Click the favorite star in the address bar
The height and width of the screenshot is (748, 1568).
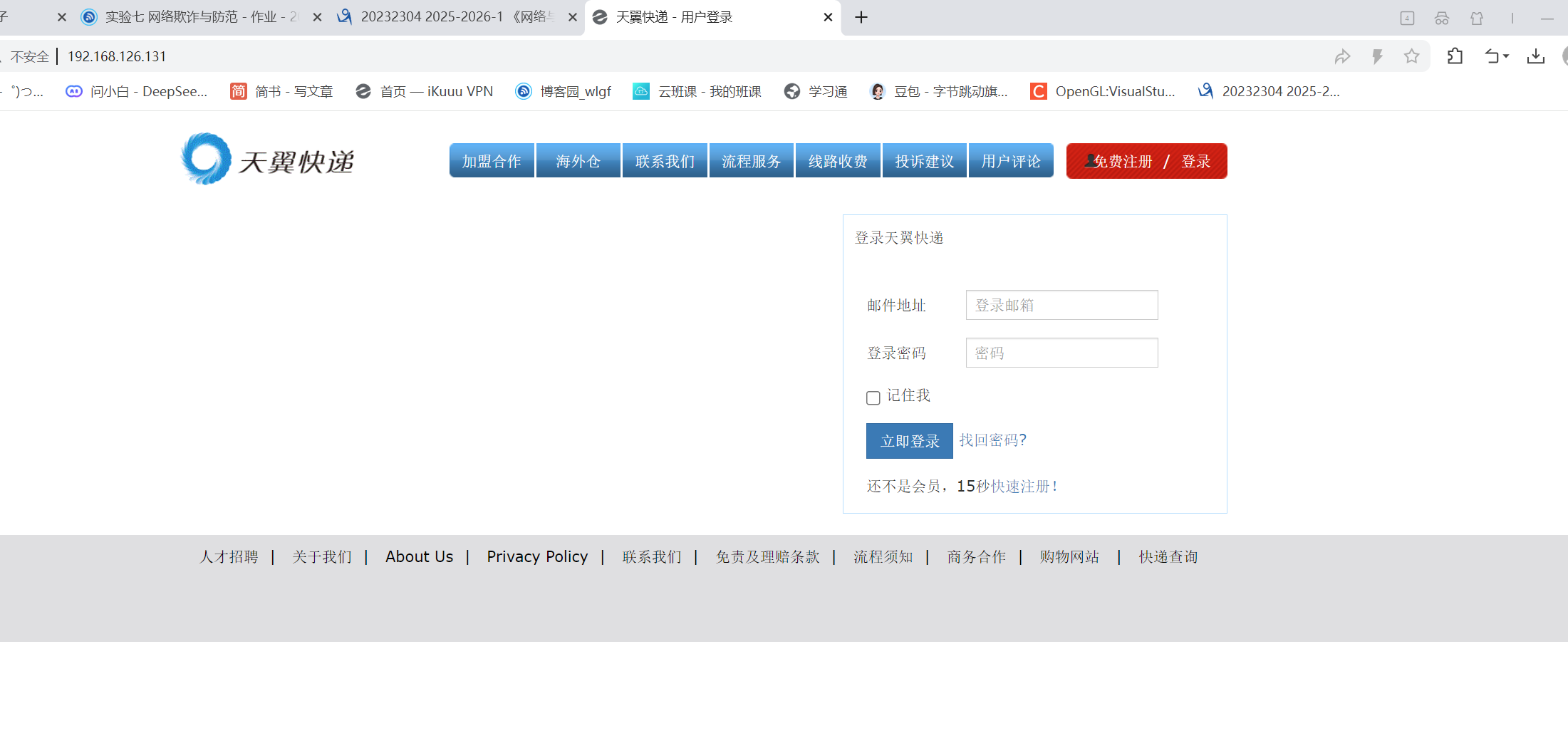click(1411, 56)
